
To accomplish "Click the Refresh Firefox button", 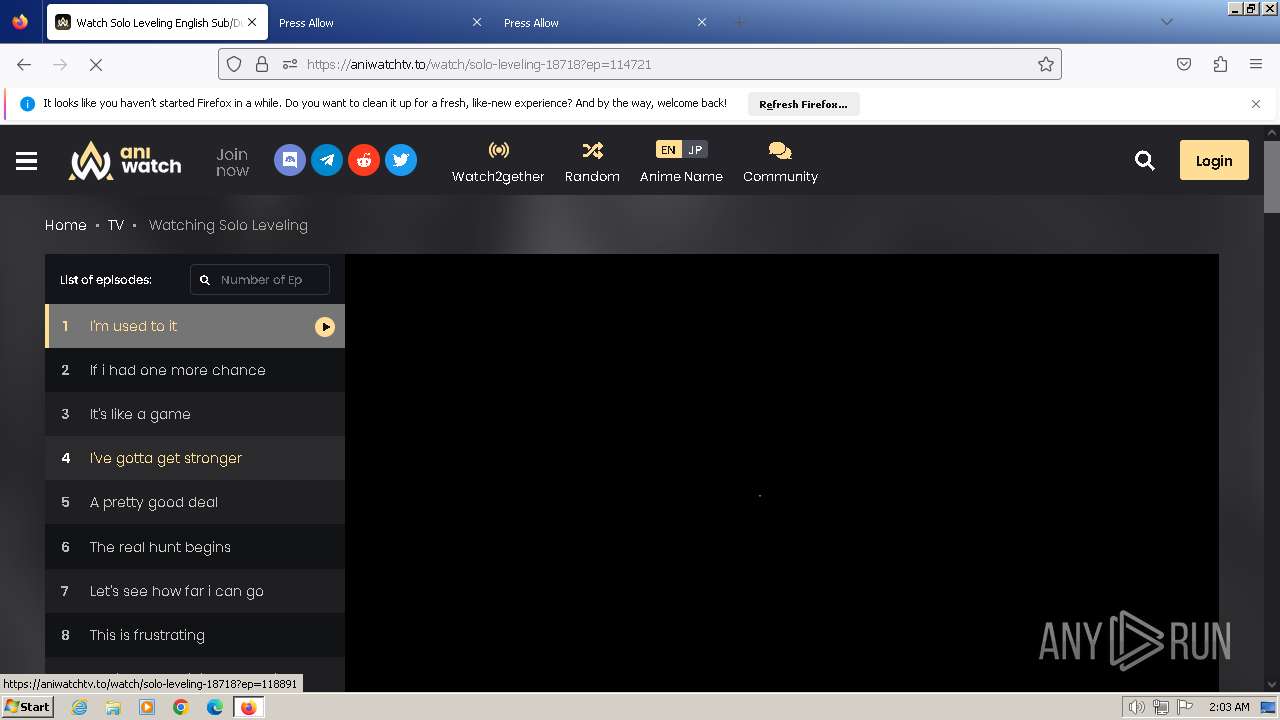I will (803, 104).
